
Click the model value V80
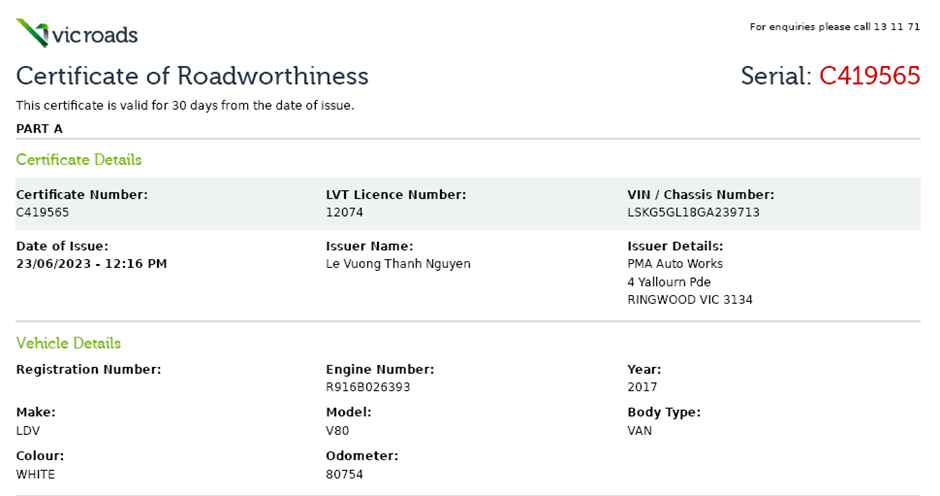338,430
